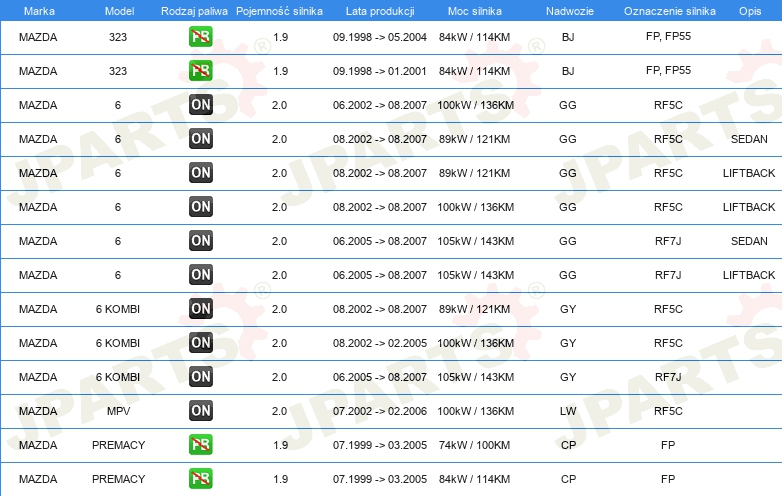Click GY in the 6 KOMBI 89kW / 121KM row
Viewport: 782px width, 496px height.
(x=568, y=309)
